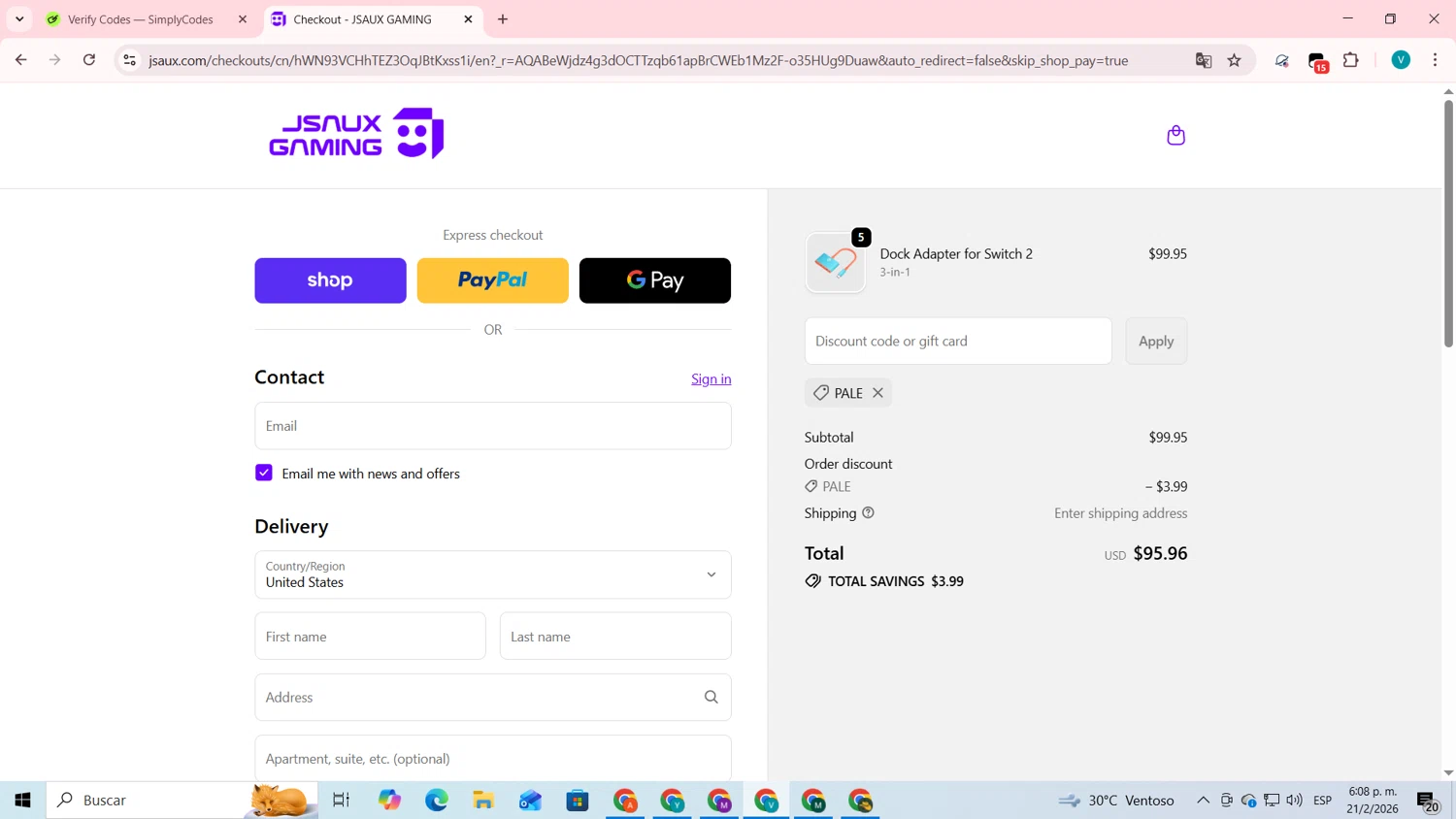The width and height of the screenshot is (1456, 819).
Task: Expand the Country/Region dropdown
Action: pyautogui.click(x=493, y=574)
